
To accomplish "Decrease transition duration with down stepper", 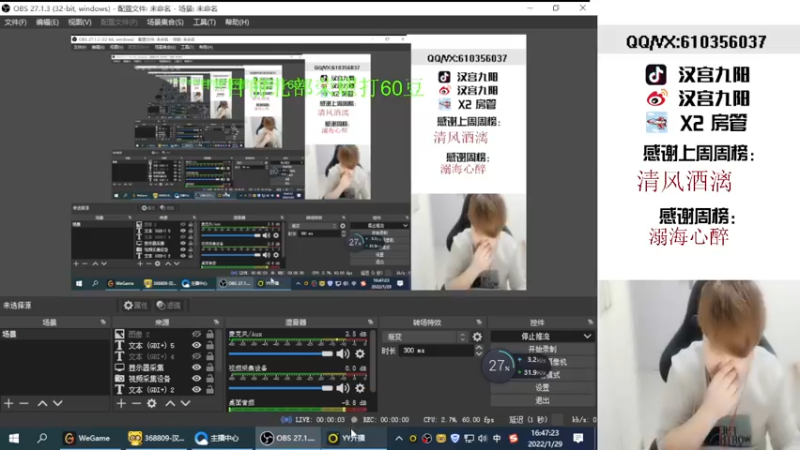I will pyautogui.click(x=479, y=354).
